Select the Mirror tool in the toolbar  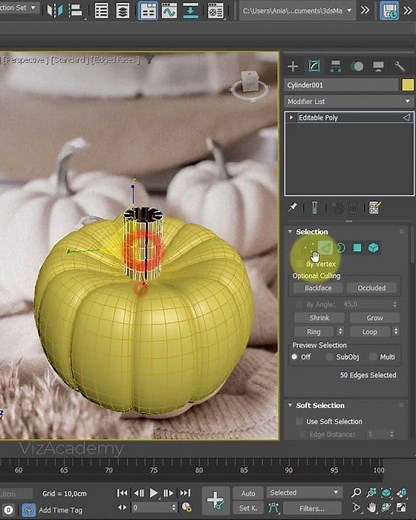click(54, 11)
